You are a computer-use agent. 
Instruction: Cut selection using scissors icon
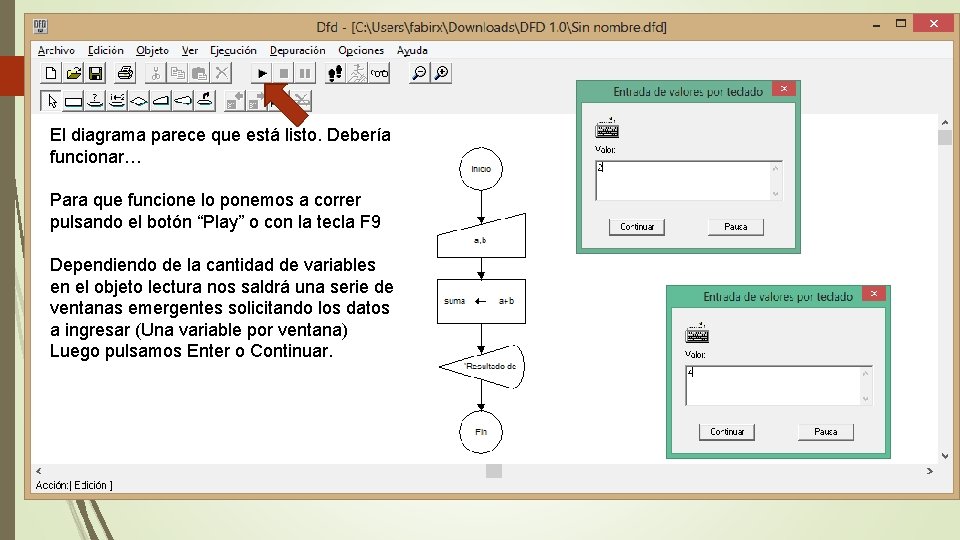pos(156,73)
